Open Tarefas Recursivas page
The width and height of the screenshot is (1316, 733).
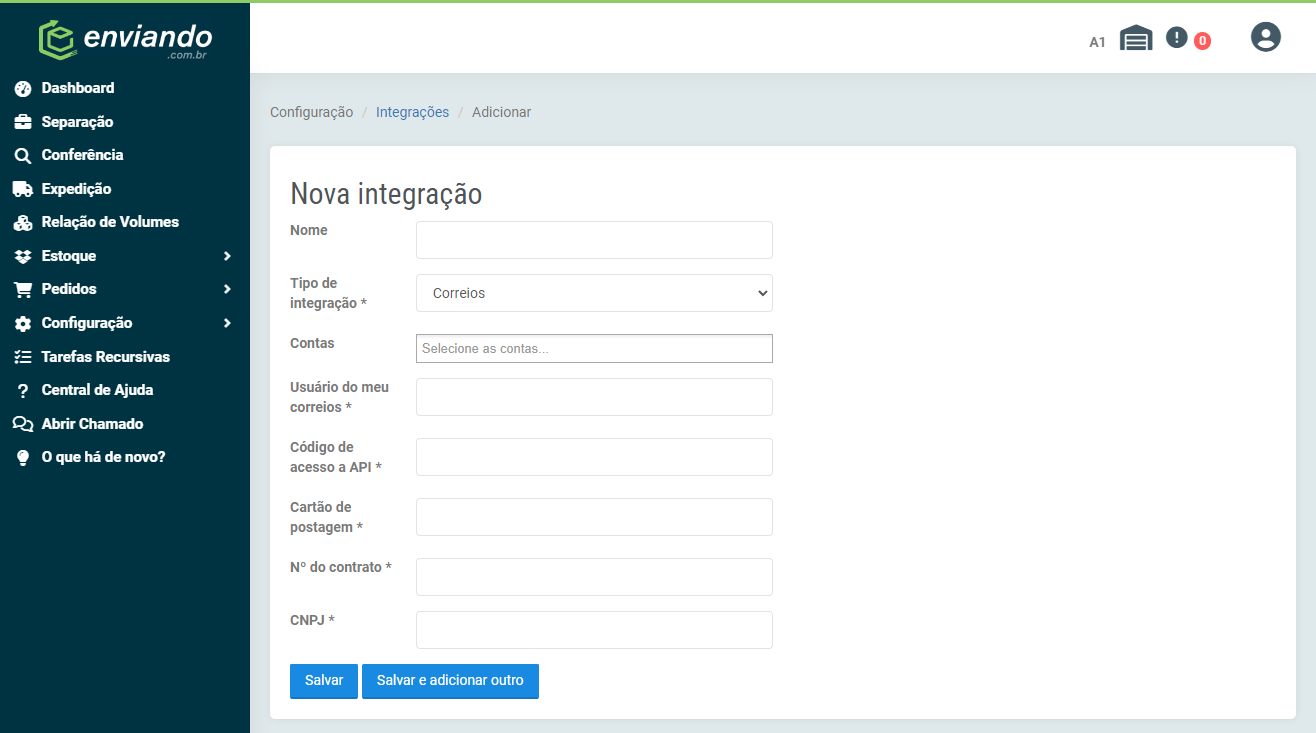106,357
